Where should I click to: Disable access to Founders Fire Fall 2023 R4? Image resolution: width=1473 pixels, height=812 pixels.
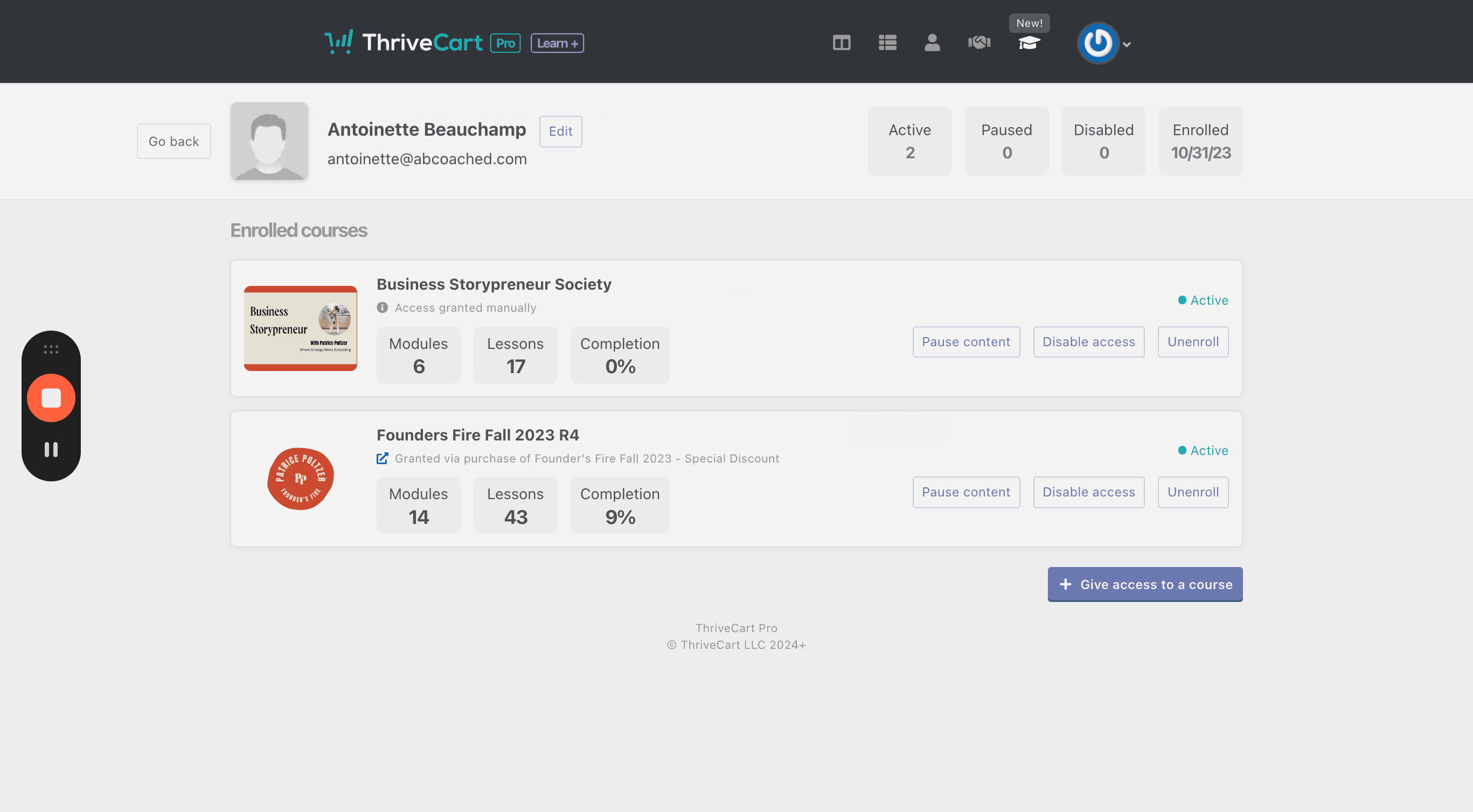1089,492
